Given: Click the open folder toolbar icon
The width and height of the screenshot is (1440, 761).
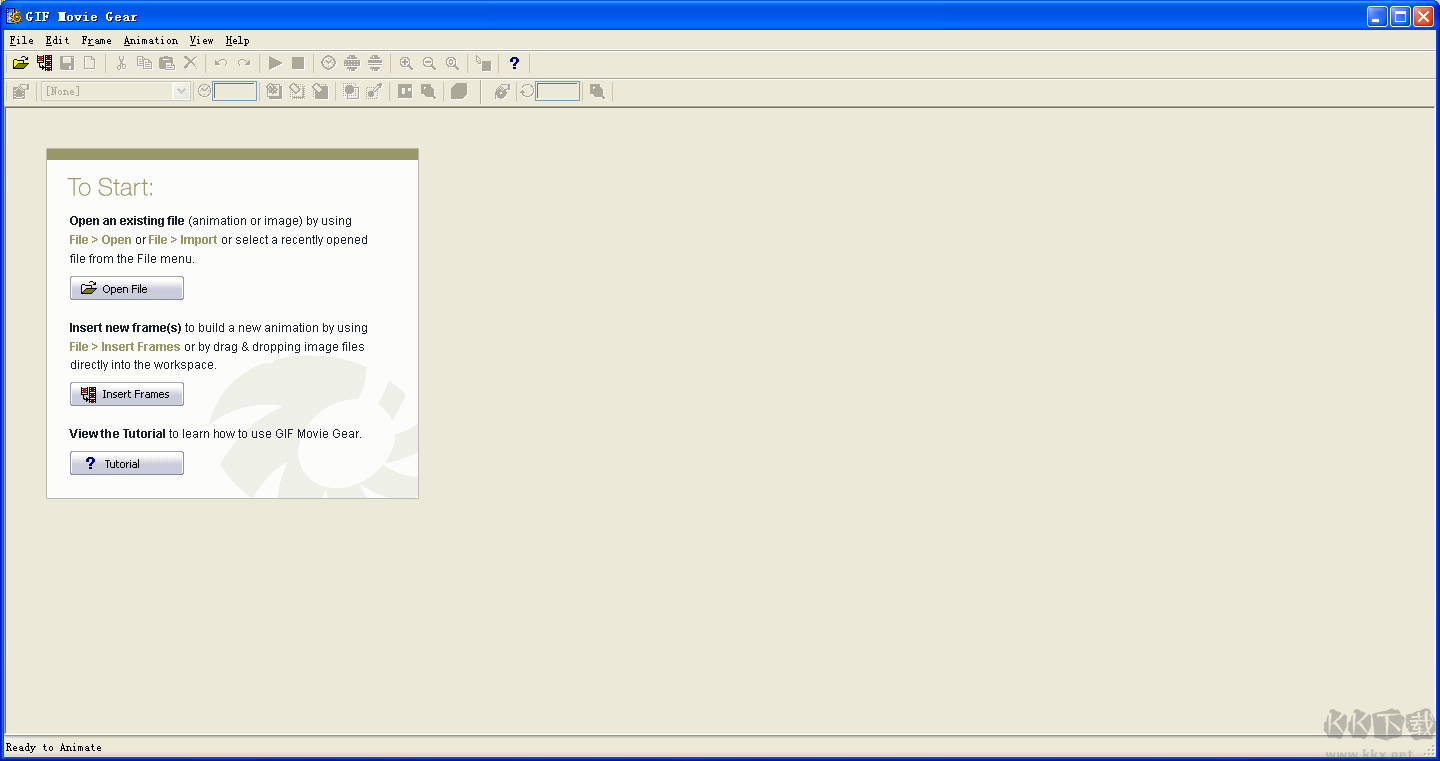Looking at the screenshot, I should [x=20, y=63].
